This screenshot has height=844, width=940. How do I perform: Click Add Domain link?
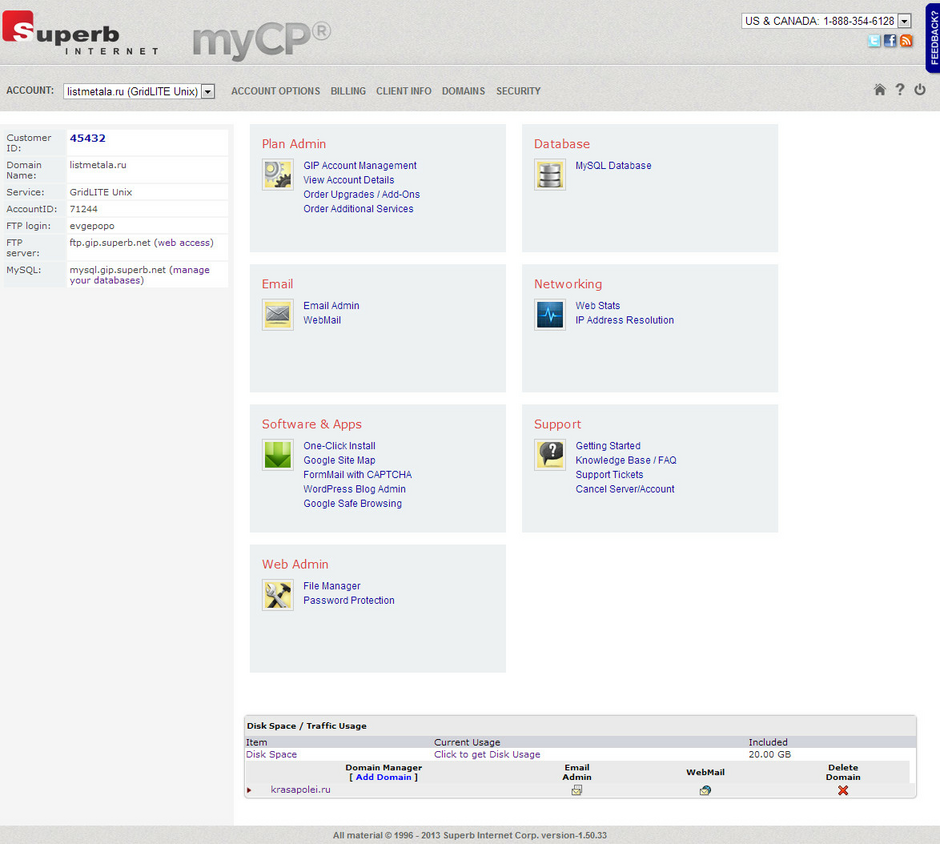[x=384, y=777]
